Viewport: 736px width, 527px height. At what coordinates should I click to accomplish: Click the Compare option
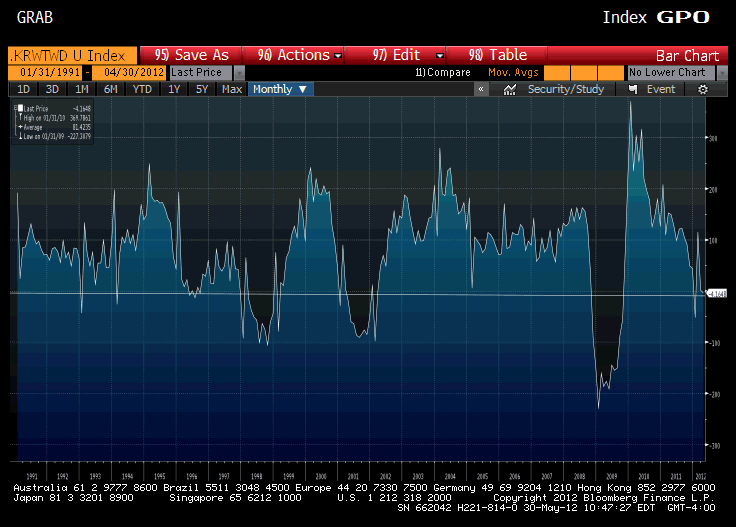pyautogui.click(x=443, y=73)
